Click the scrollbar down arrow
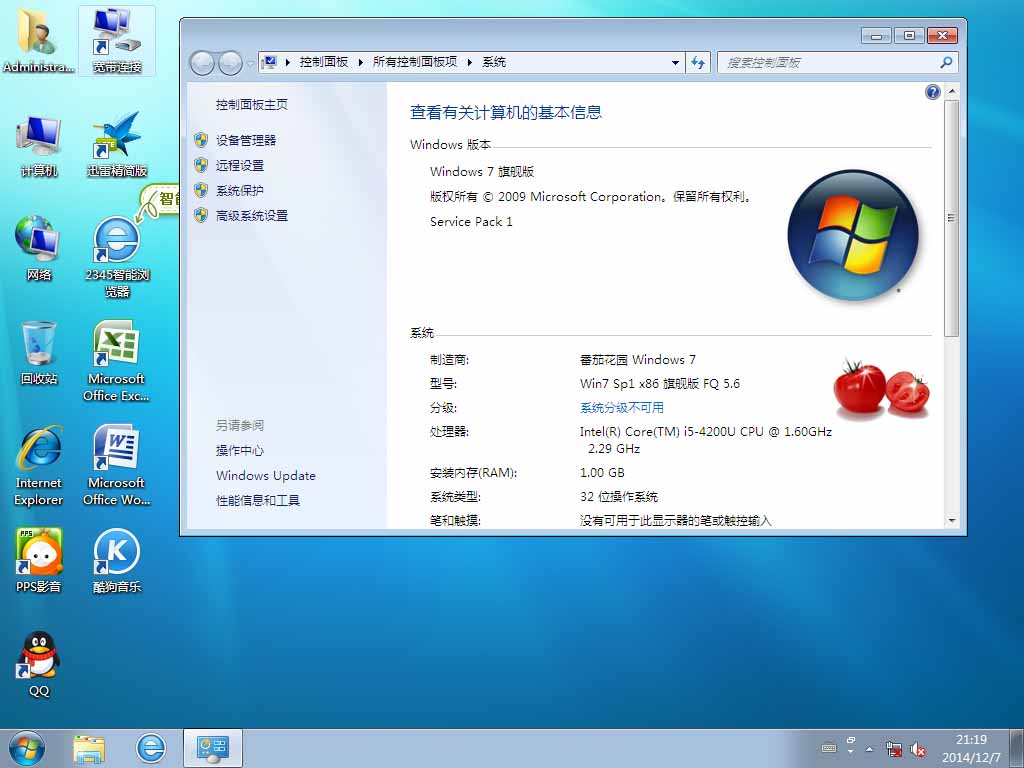The image size is (1024, 768). [x=952, y=520]
